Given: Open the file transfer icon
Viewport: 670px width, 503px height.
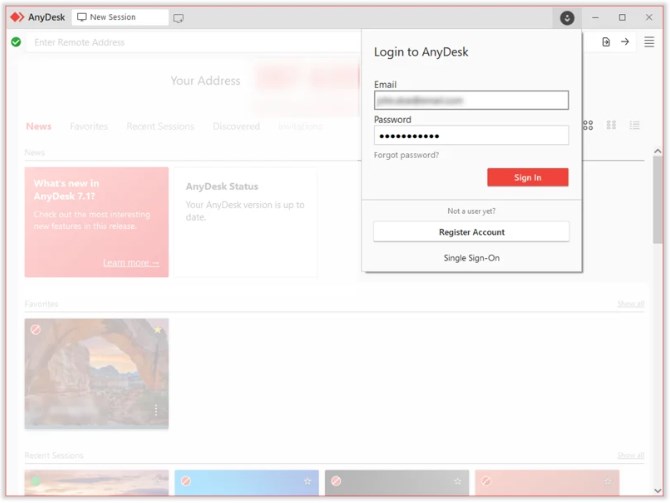Looking at the screenshot, I should [x=606, y=42].
